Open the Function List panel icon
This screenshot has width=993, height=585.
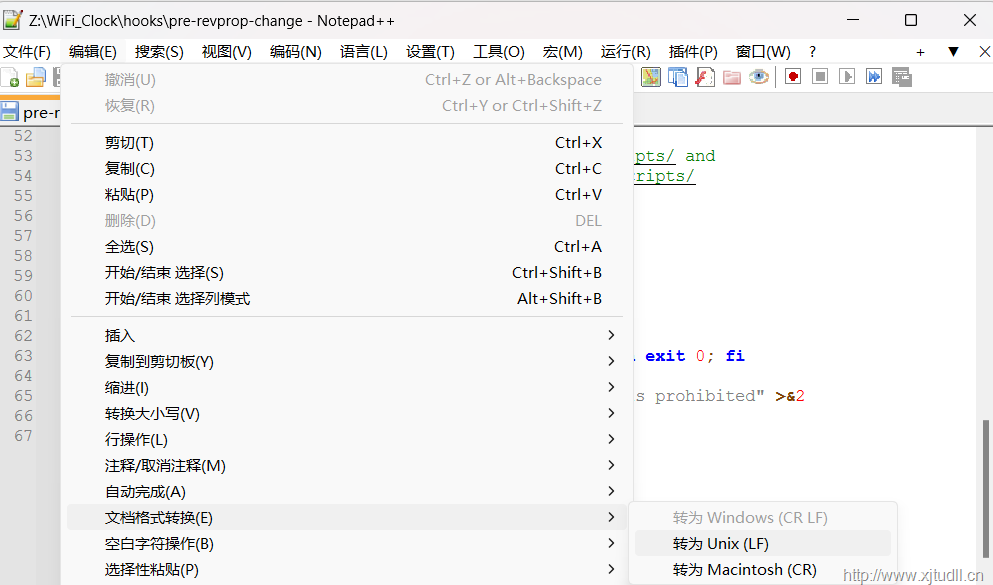[x=705, y=77]
